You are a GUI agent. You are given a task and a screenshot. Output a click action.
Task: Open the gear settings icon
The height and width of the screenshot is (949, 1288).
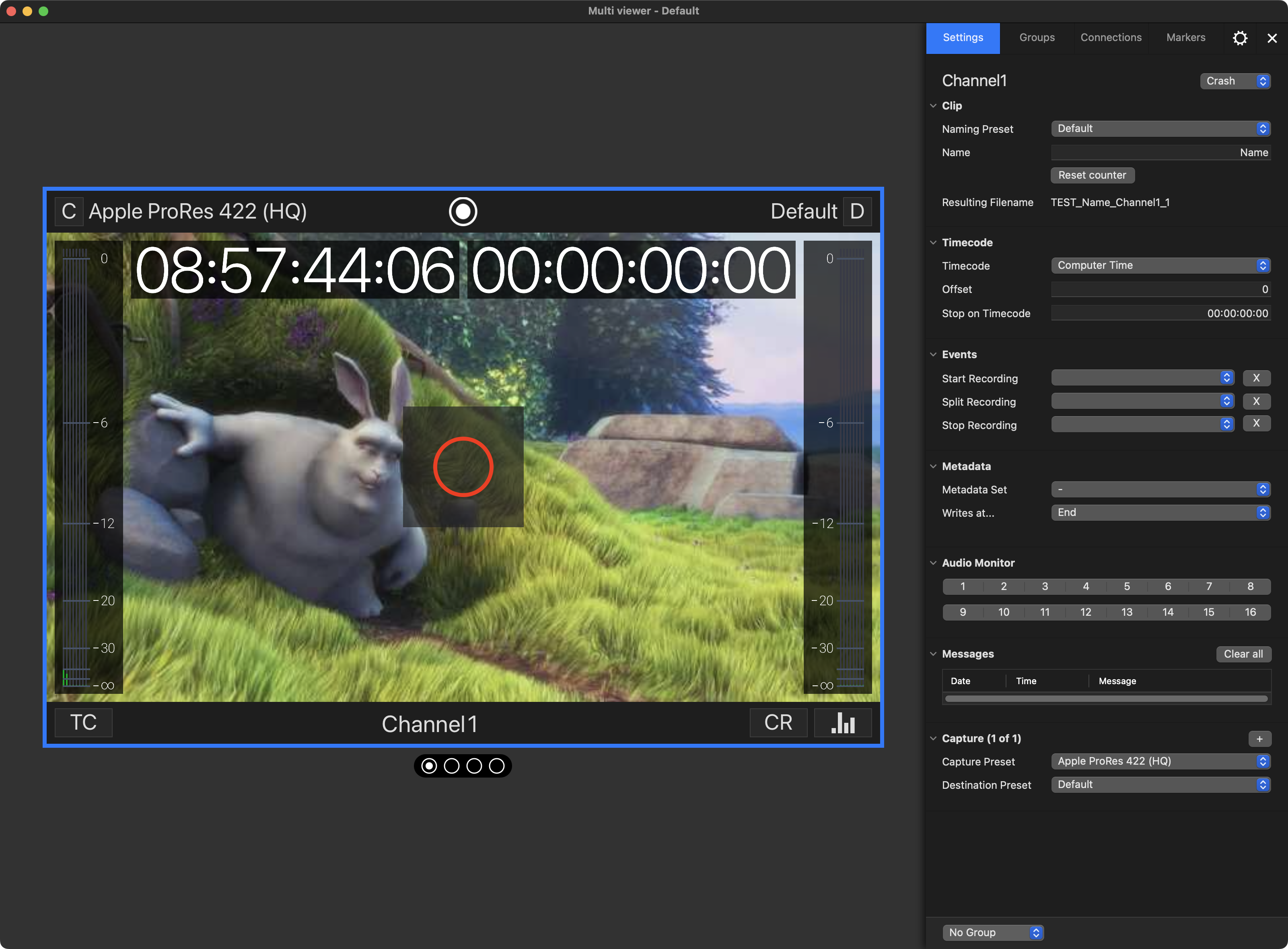pyautogui.click(x=1240, y=38)
